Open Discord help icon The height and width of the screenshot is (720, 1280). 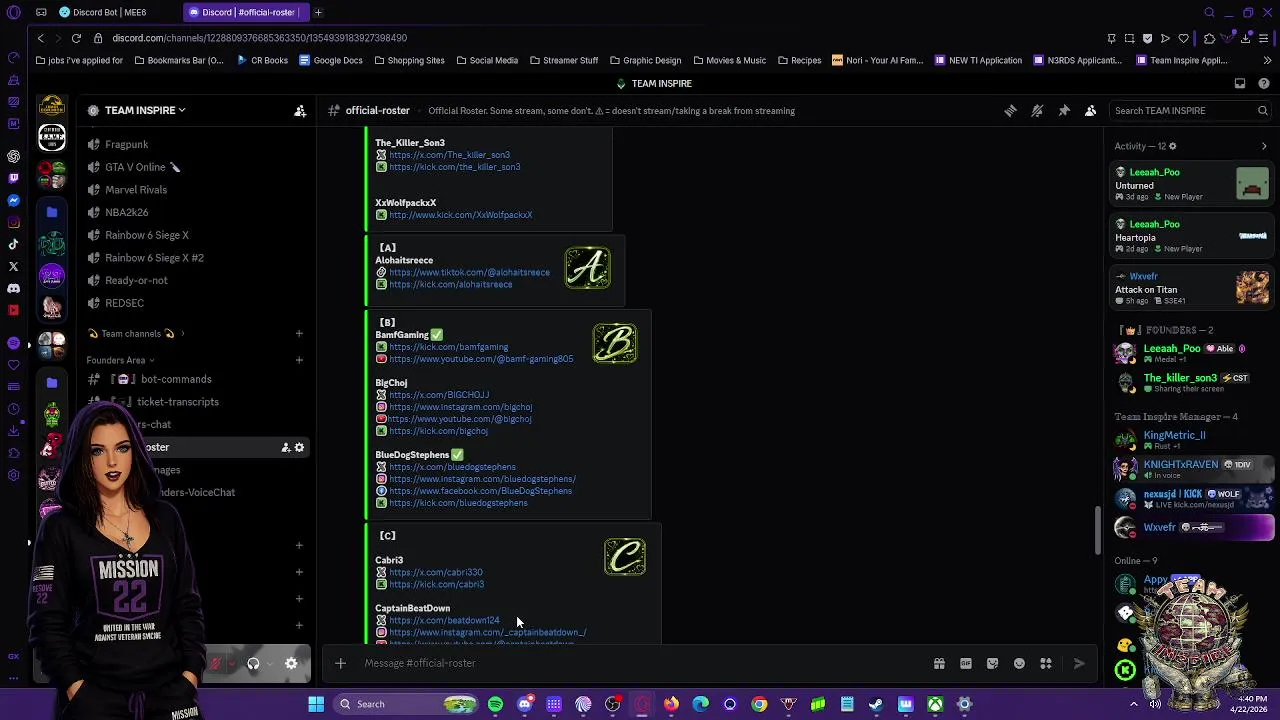pos(1264,84)
